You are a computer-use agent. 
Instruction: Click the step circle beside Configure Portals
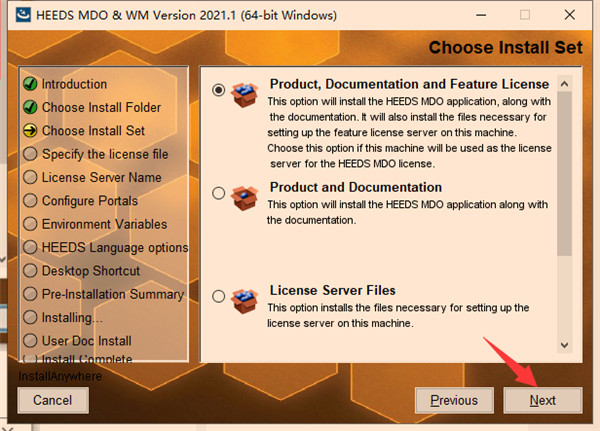(30, 200)
